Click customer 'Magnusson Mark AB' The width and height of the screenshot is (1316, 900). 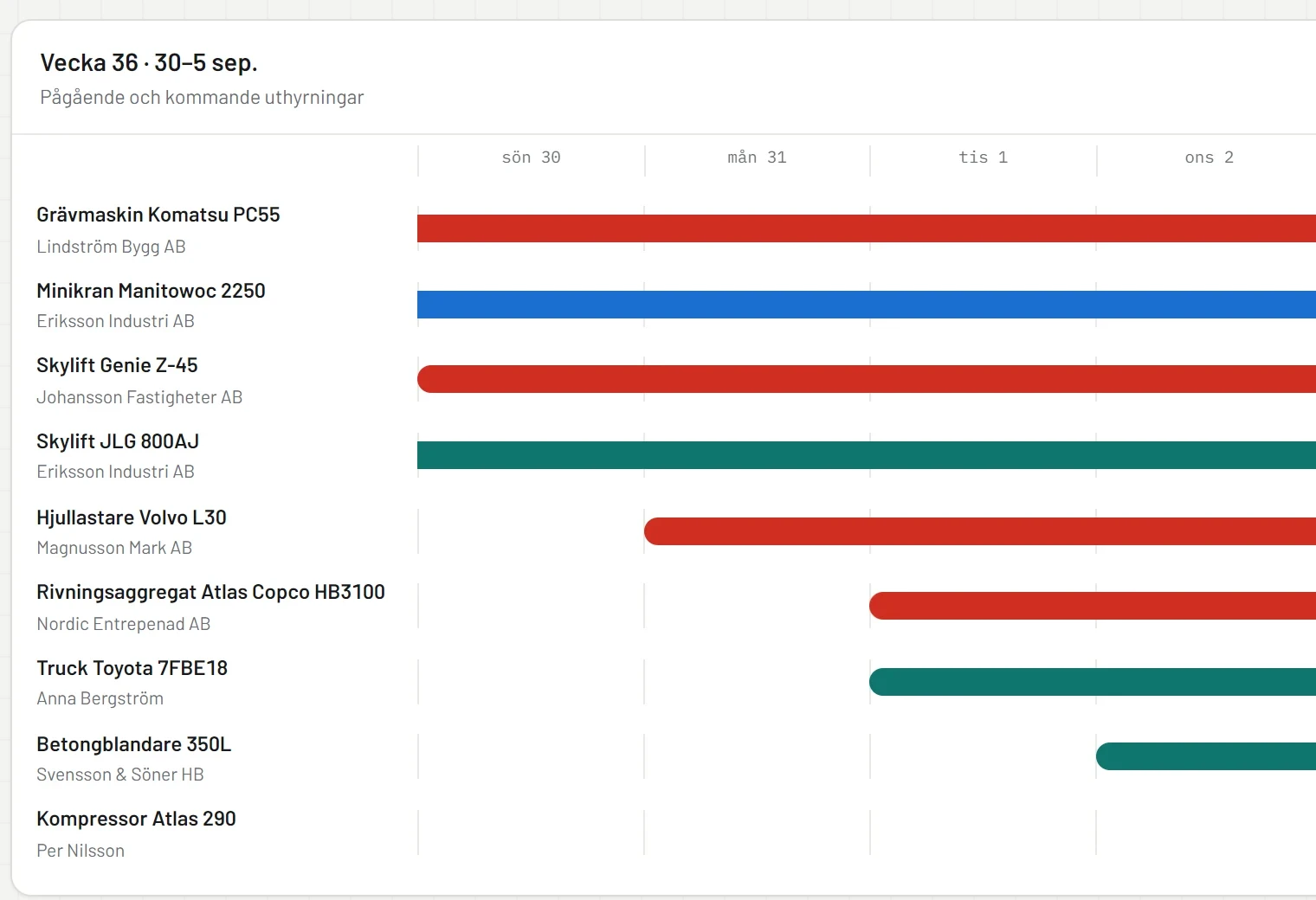[114, 548]
